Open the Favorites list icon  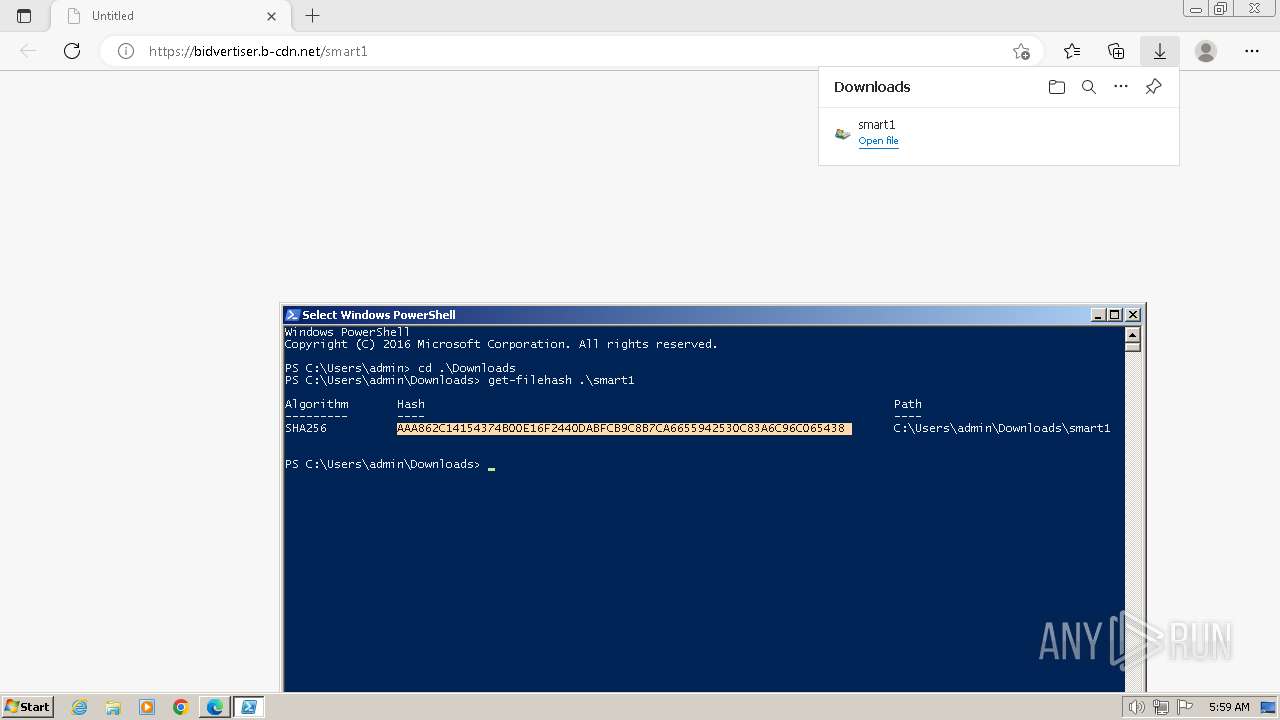coord(1072,51)
